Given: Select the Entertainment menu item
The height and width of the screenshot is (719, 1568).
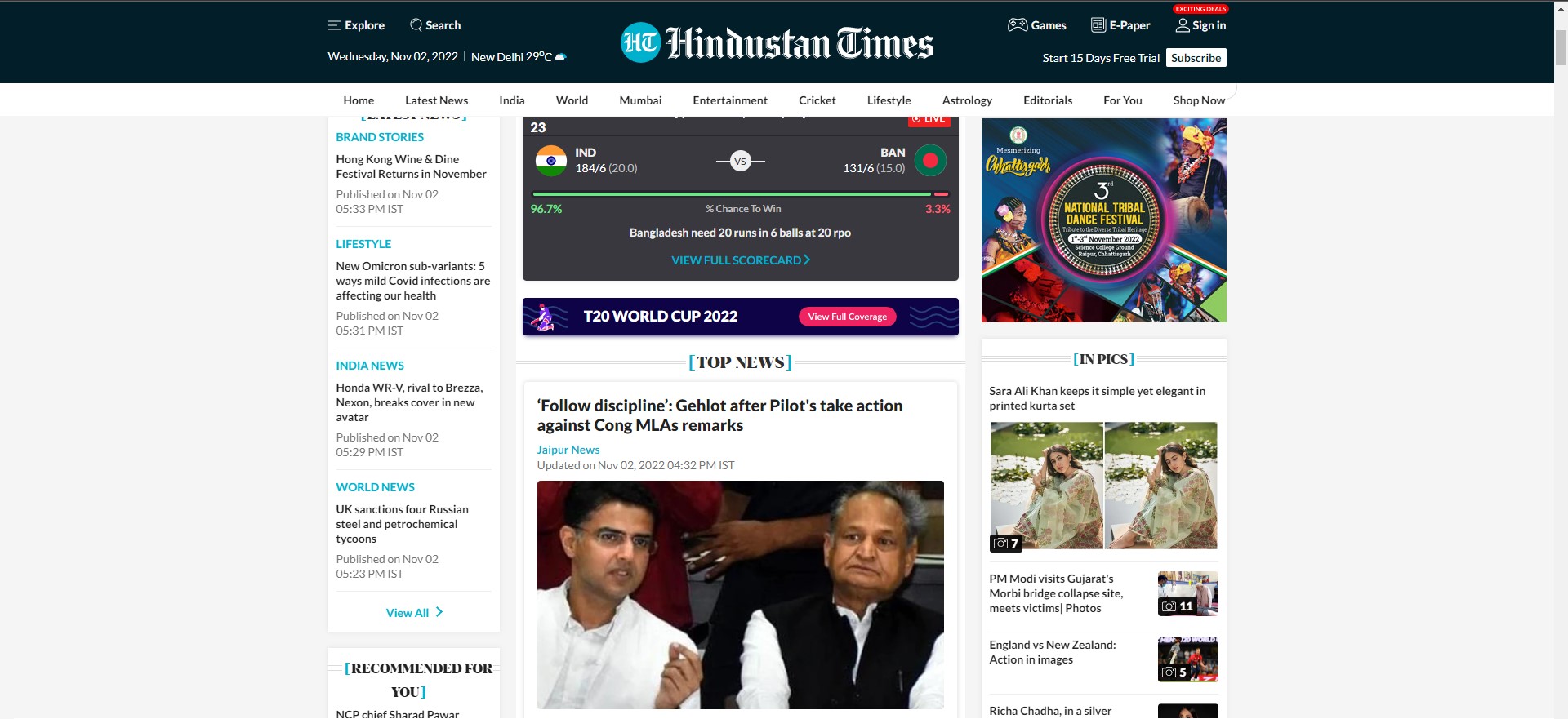Looking at the screenshot, I should (x=730, y=100).
